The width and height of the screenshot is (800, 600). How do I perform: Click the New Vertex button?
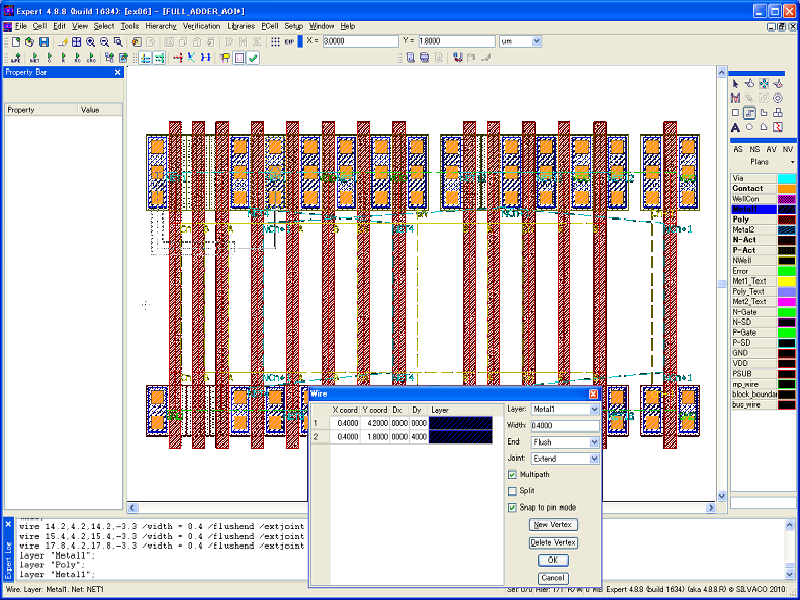coord(553,525)
